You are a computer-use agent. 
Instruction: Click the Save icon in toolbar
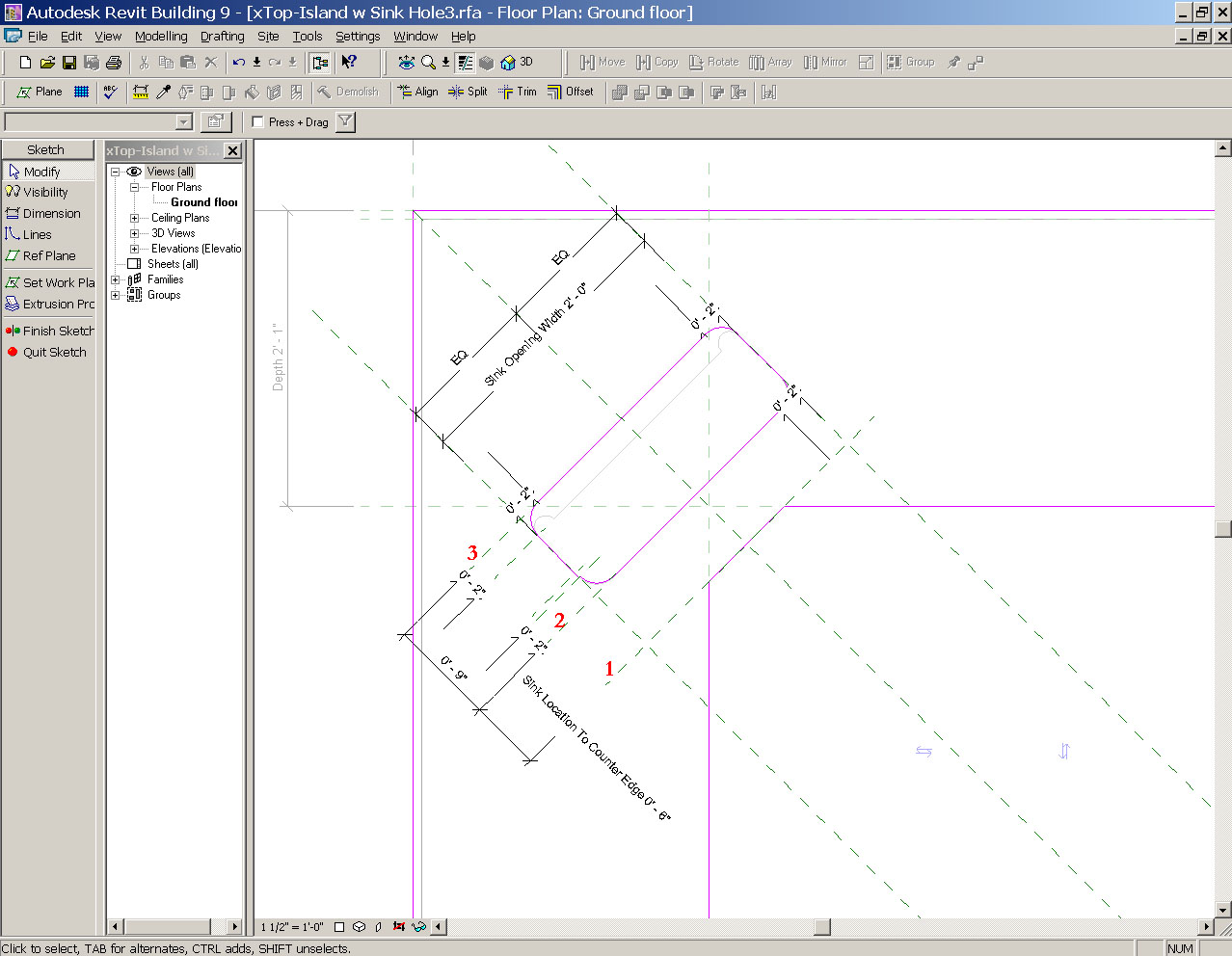pyautogui.click(x=69, y=63)
